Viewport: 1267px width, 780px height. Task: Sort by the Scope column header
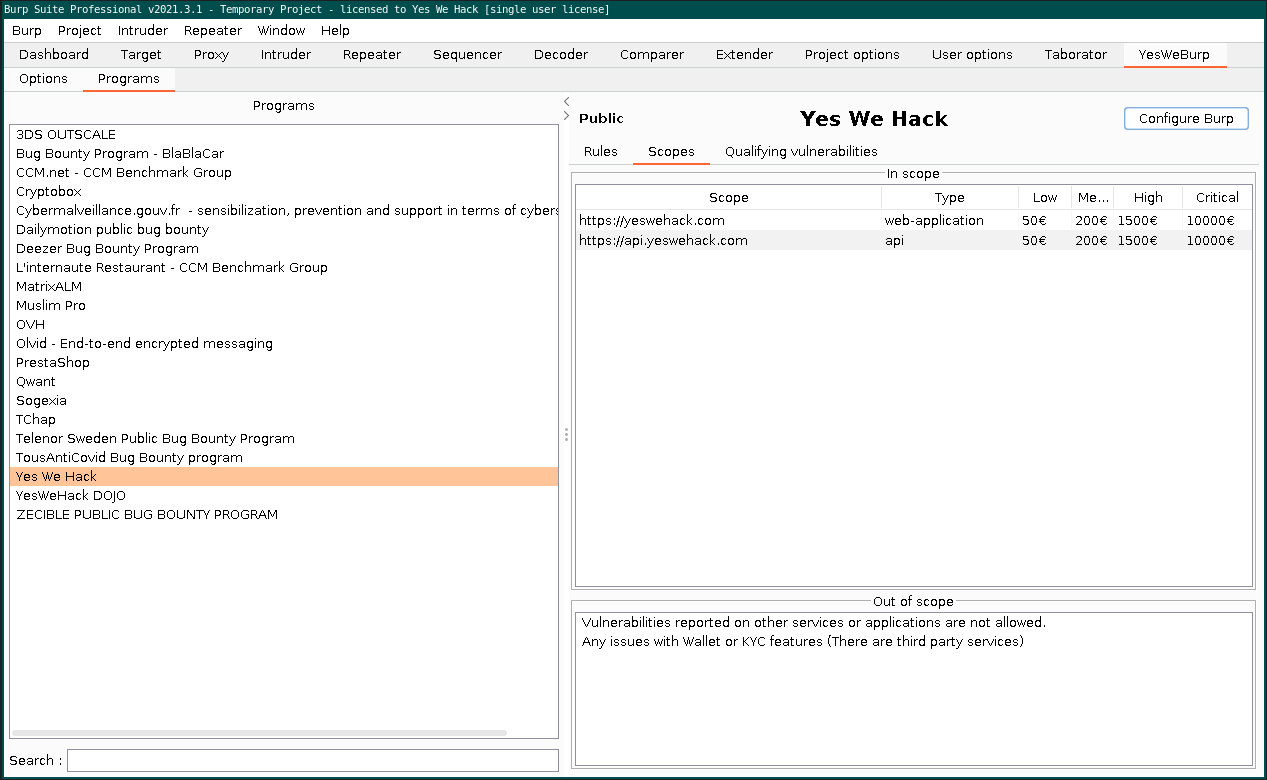729,198
